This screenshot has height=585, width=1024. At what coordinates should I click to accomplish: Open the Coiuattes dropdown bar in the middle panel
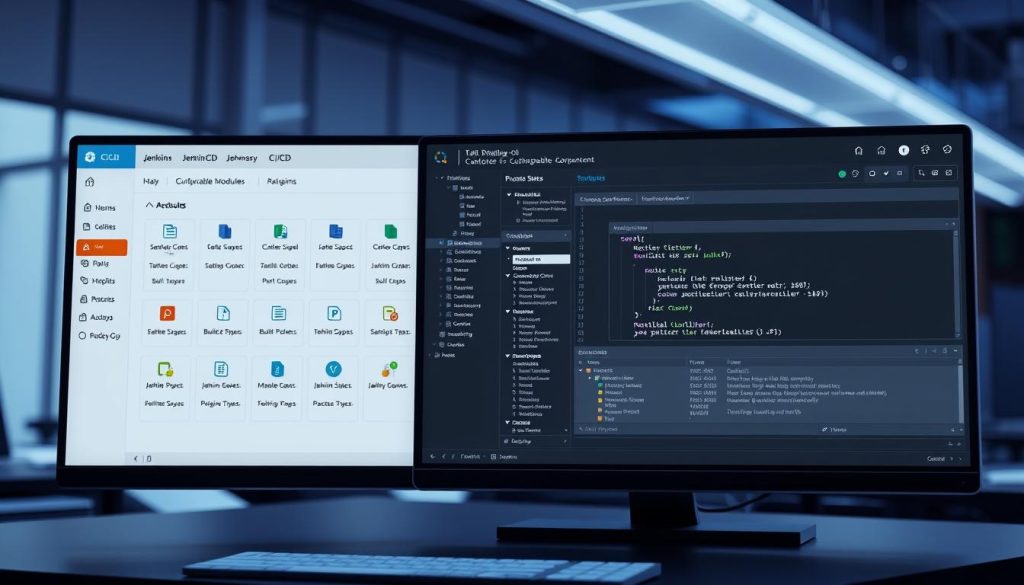(536, 236)
